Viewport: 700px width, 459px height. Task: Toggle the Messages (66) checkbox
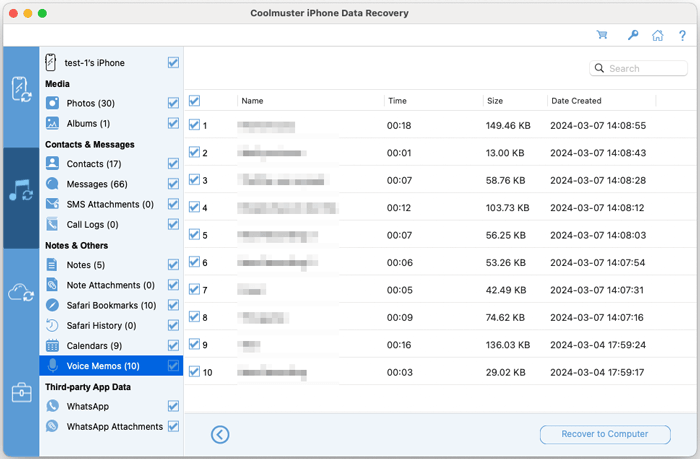(x=173, y=184)
